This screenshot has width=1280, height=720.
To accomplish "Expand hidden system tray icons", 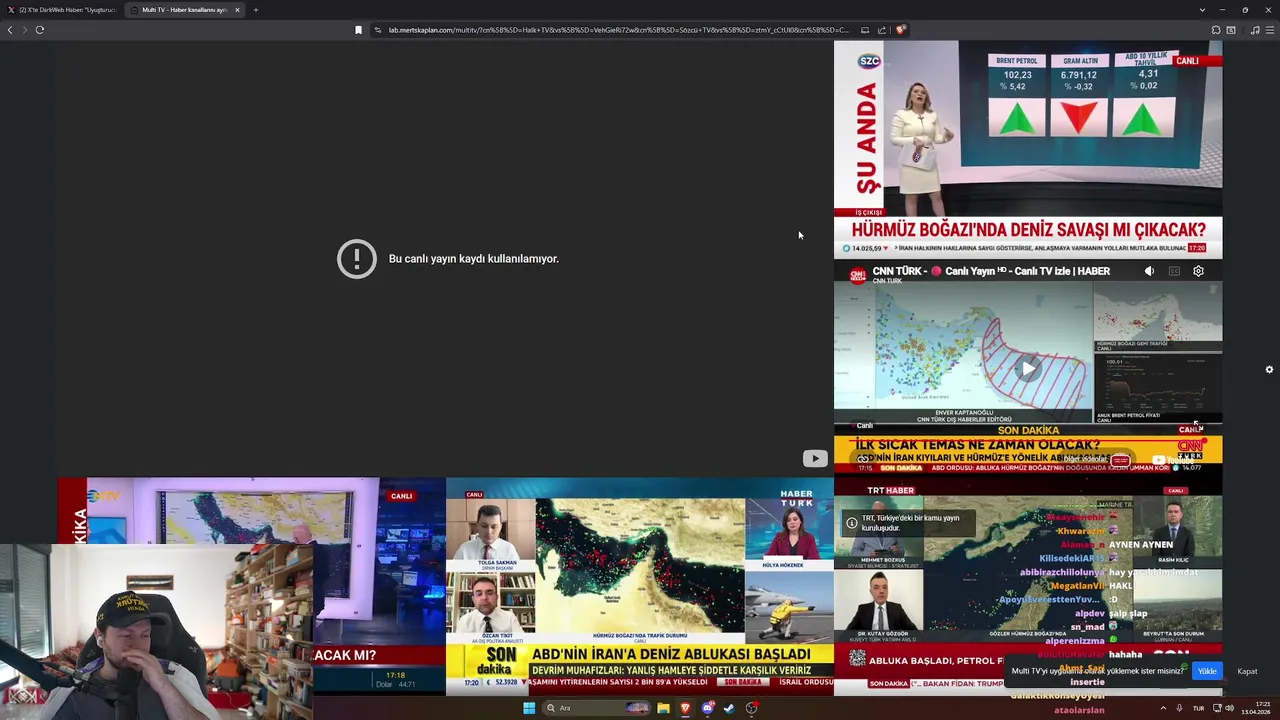I will (1162, 708).
